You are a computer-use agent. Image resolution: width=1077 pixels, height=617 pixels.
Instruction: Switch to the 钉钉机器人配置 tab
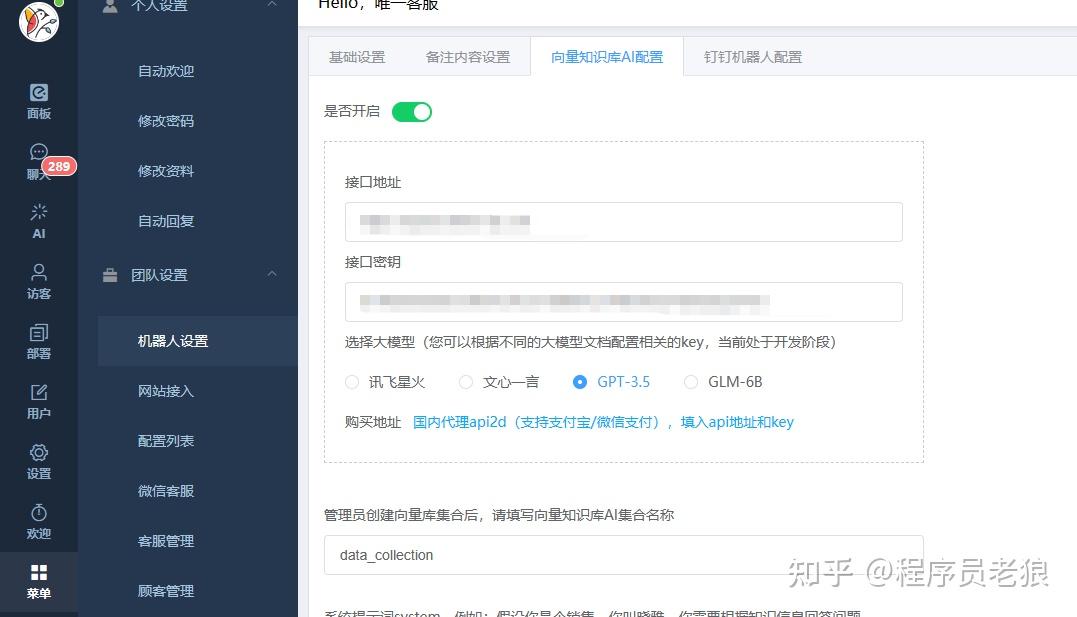click(x=753, y=57)
